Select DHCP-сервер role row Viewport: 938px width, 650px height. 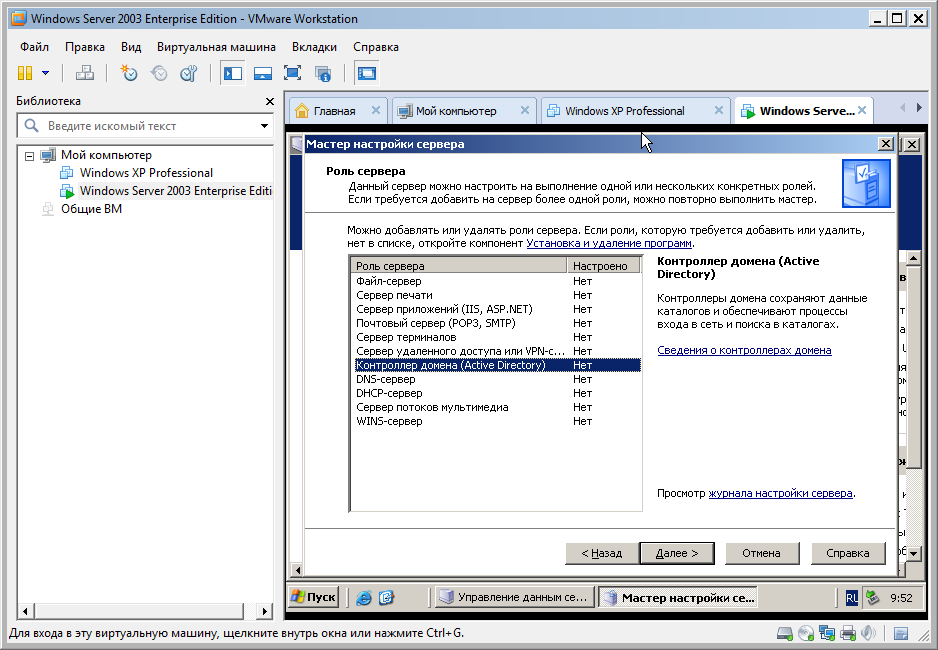[x=497, y=393]
